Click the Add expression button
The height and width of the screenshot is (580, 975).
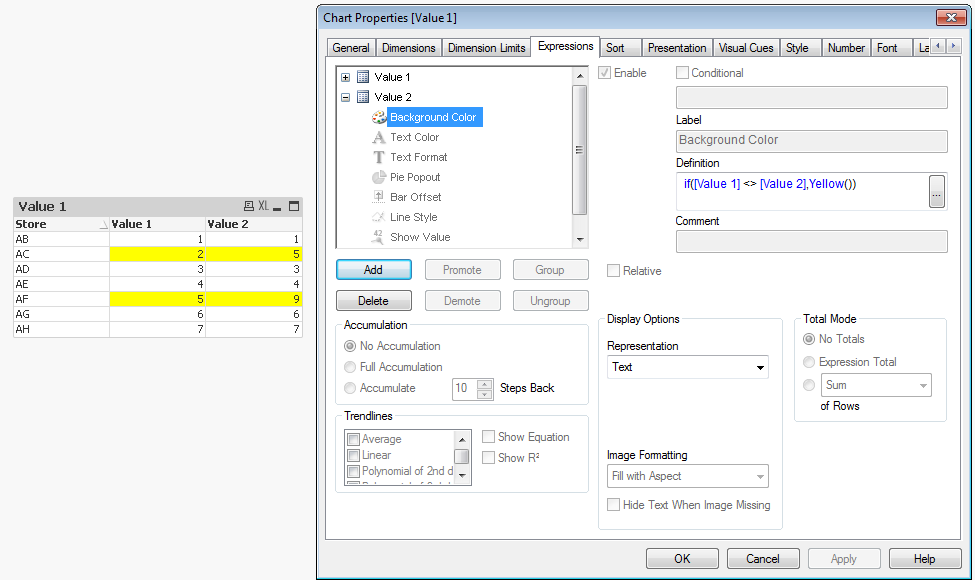(x=374, y=270)
